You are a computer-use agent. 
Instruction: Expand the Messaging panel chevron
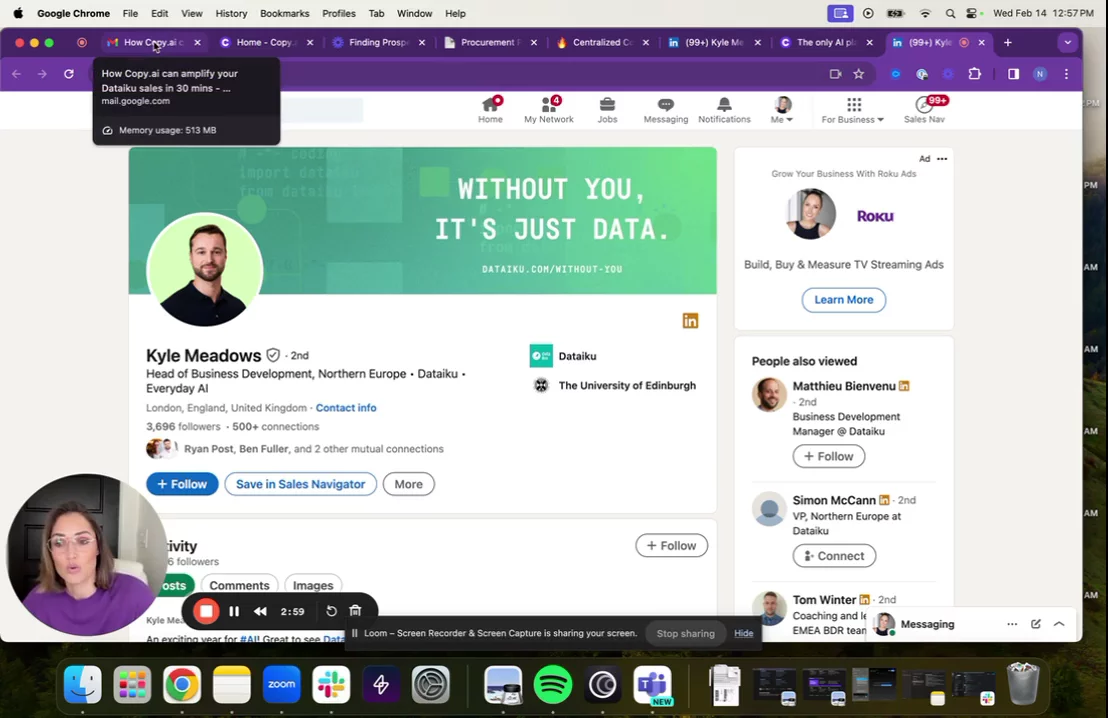[1059, 624]
